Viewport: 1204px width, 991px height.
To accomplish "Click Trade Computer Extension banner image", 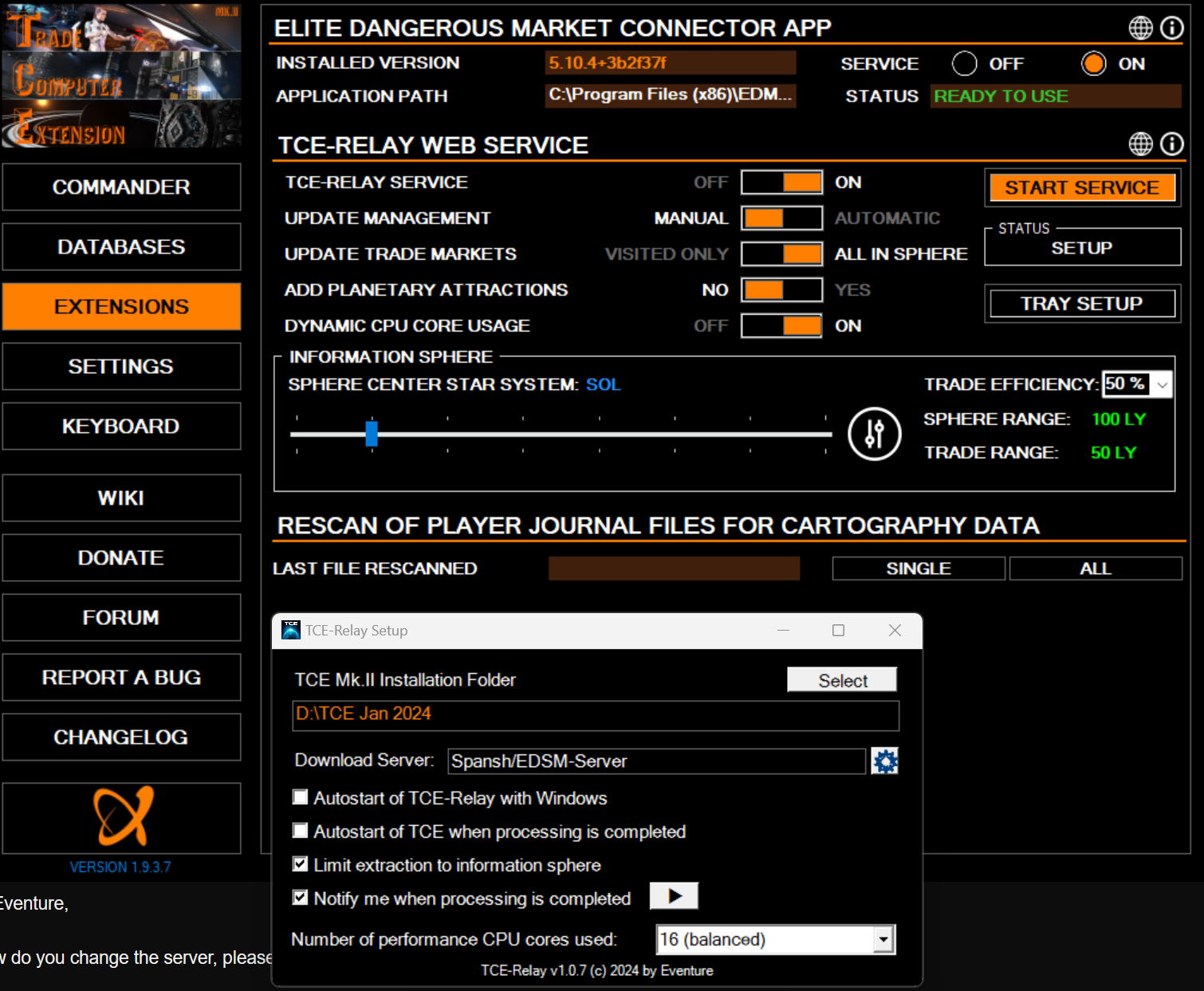I will click(x=121, y=76).
